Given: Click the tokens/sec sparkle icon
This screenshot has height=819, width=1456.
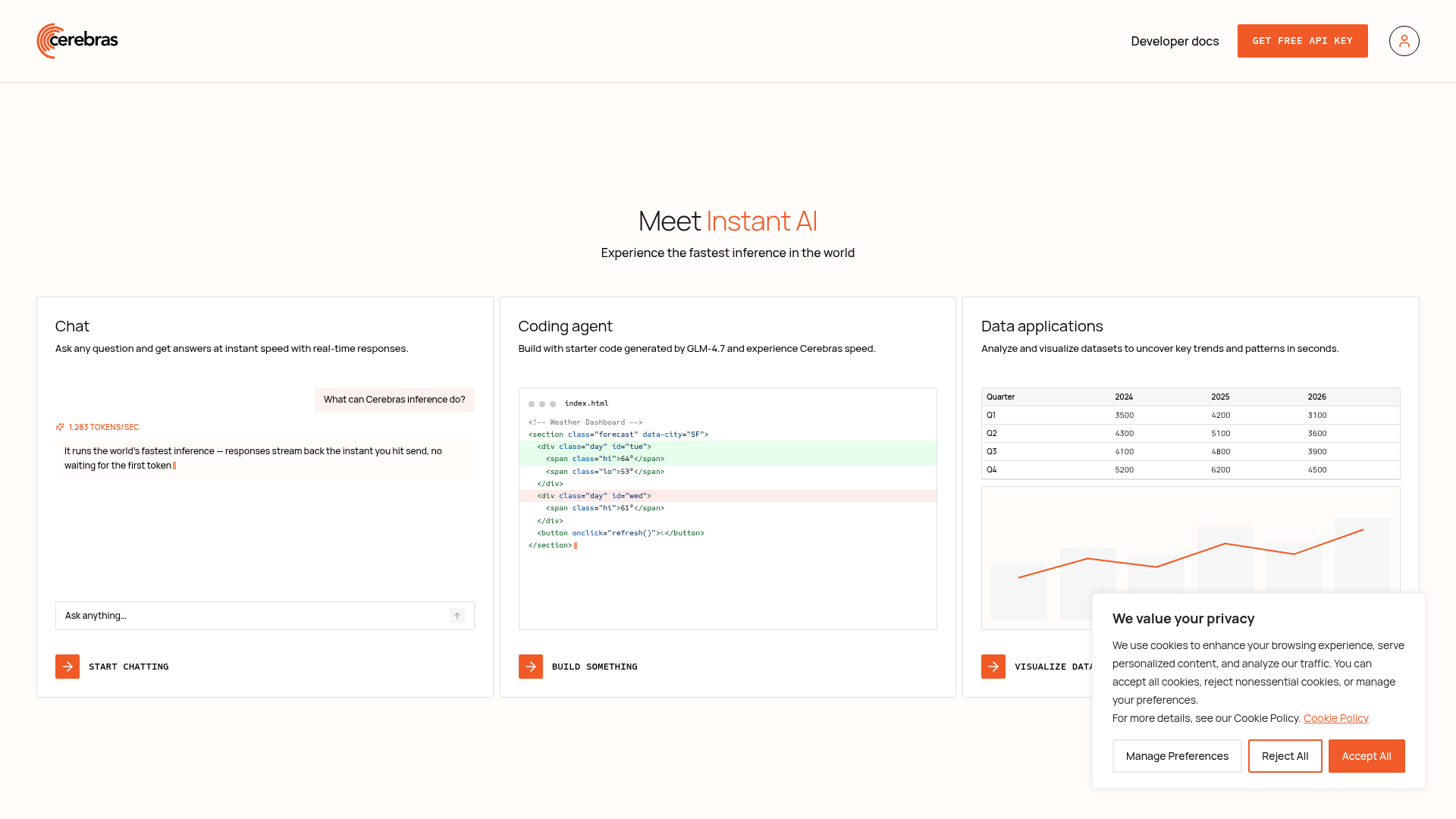Looking at the screenshot, I should pyautogui.click(x=60, y=427).
